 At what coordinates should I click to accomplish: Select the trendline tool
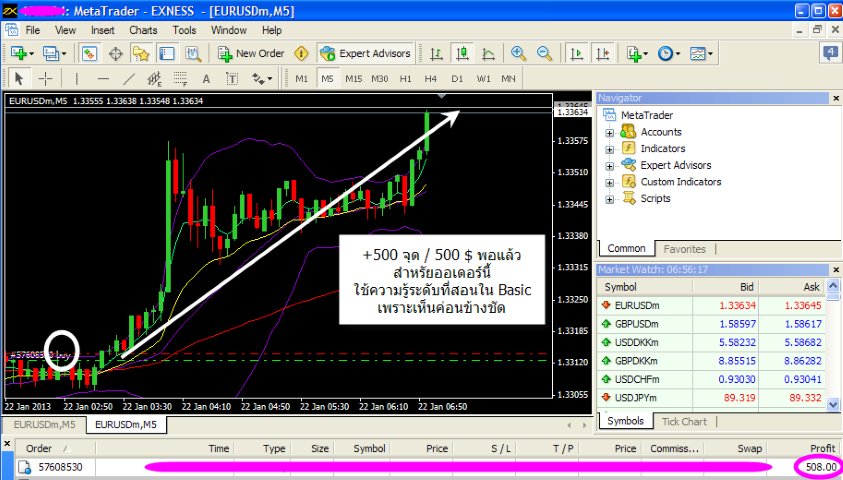[x=128, y=78]
